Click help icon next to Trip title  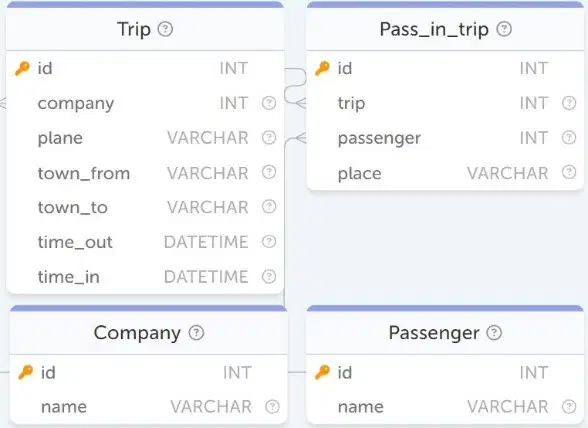coord(165,29)
